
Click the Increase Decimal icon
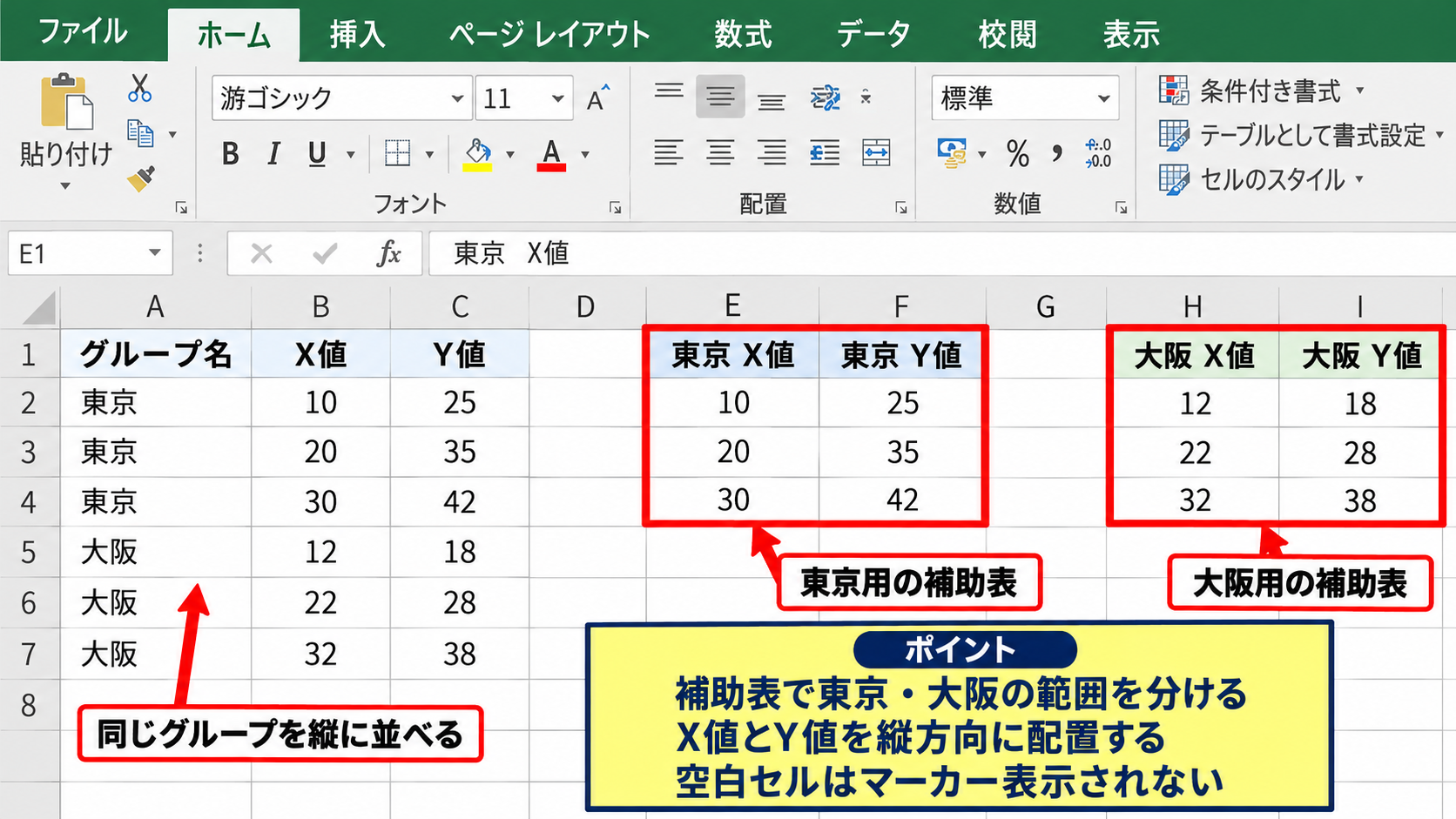1098,153
